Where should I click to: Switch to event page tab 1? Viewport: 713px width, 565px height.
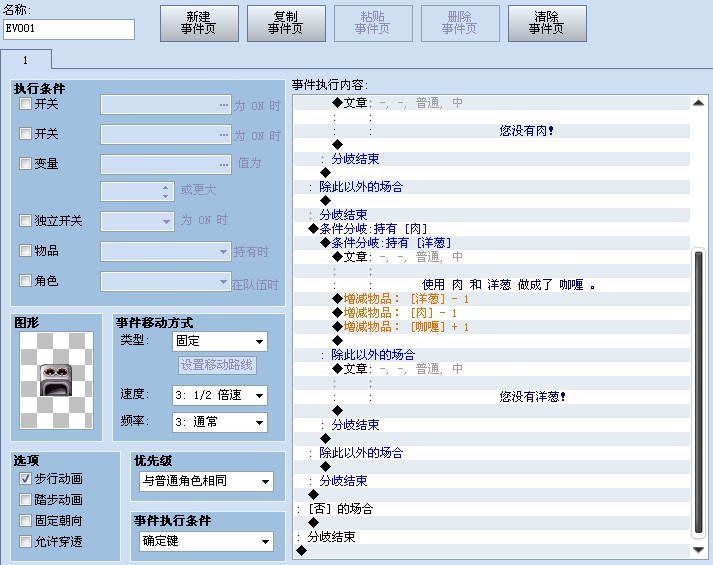pos(26,60)
